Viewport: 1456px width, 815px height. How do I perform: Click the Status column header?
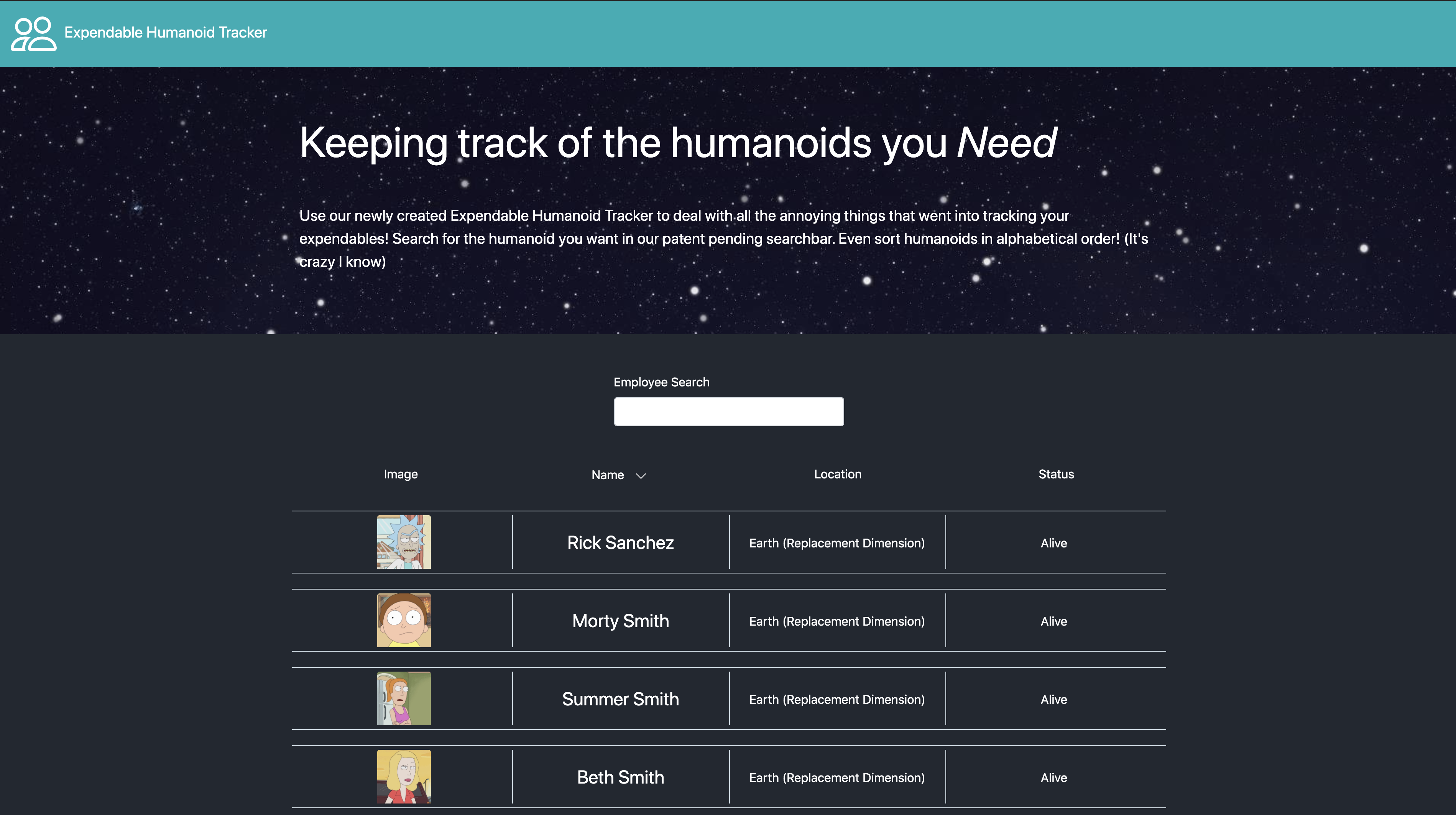[1055, 474]
